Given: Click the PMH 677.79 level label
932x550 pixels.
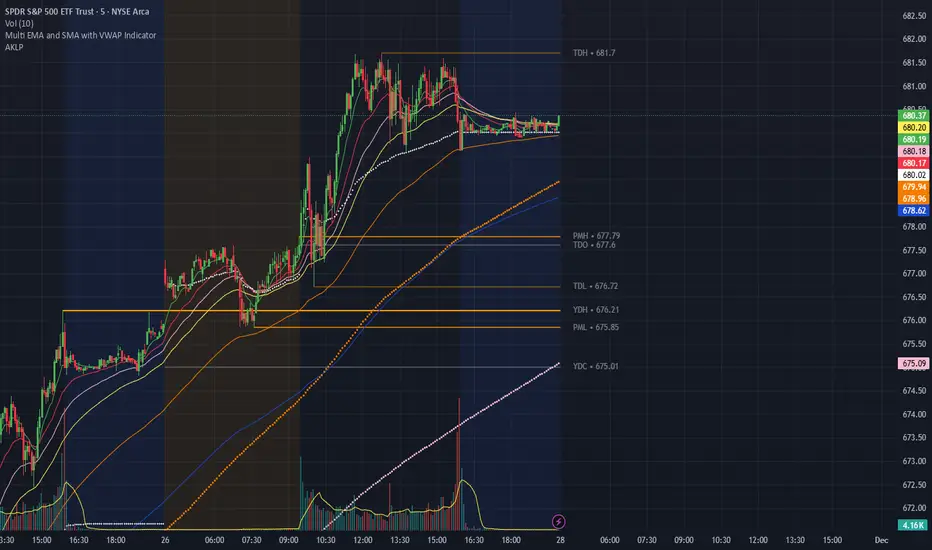Looking at the screenshot, I should (596, 236).
